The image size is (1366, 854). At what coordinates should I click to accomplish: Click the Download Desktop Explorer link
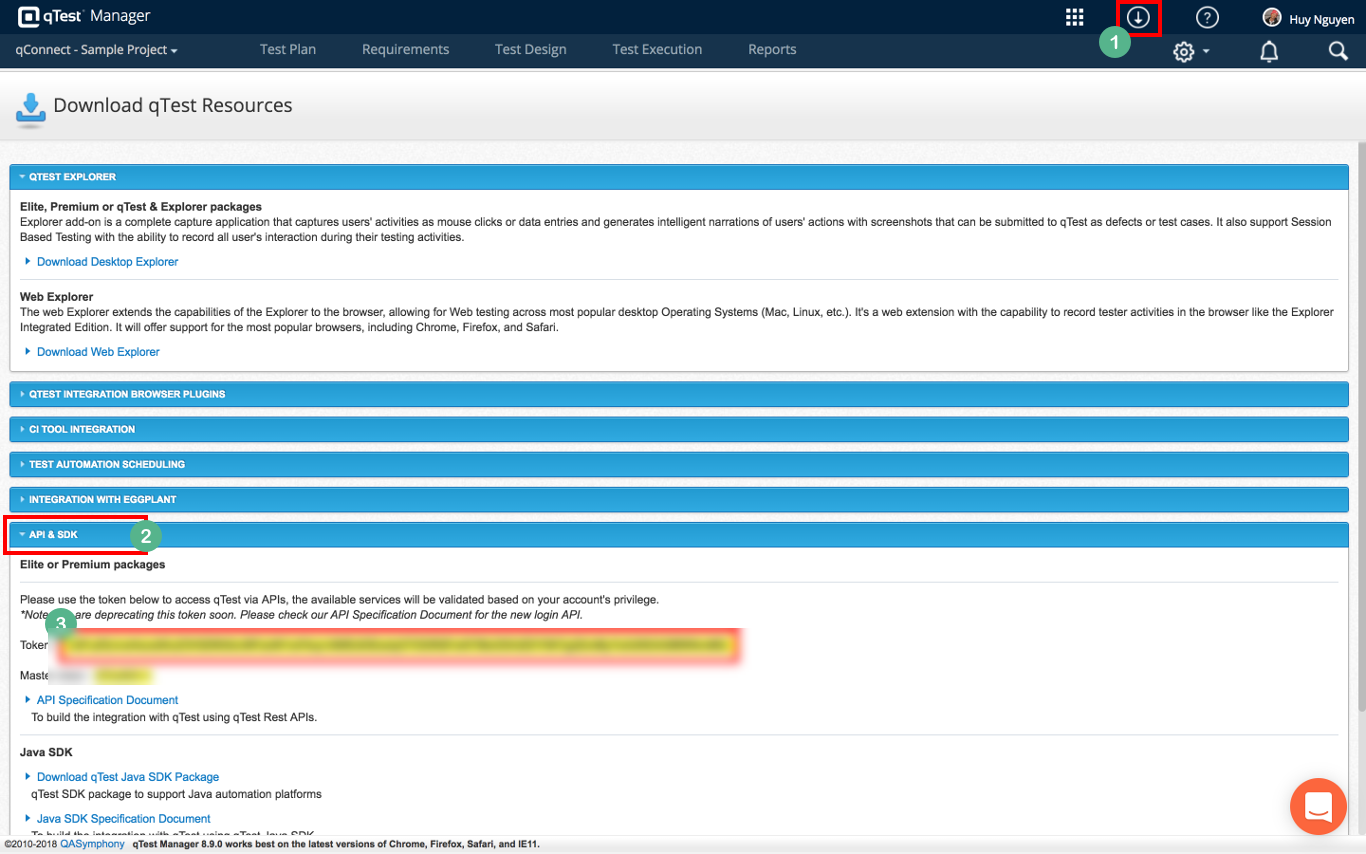click(x=107, y=261)
